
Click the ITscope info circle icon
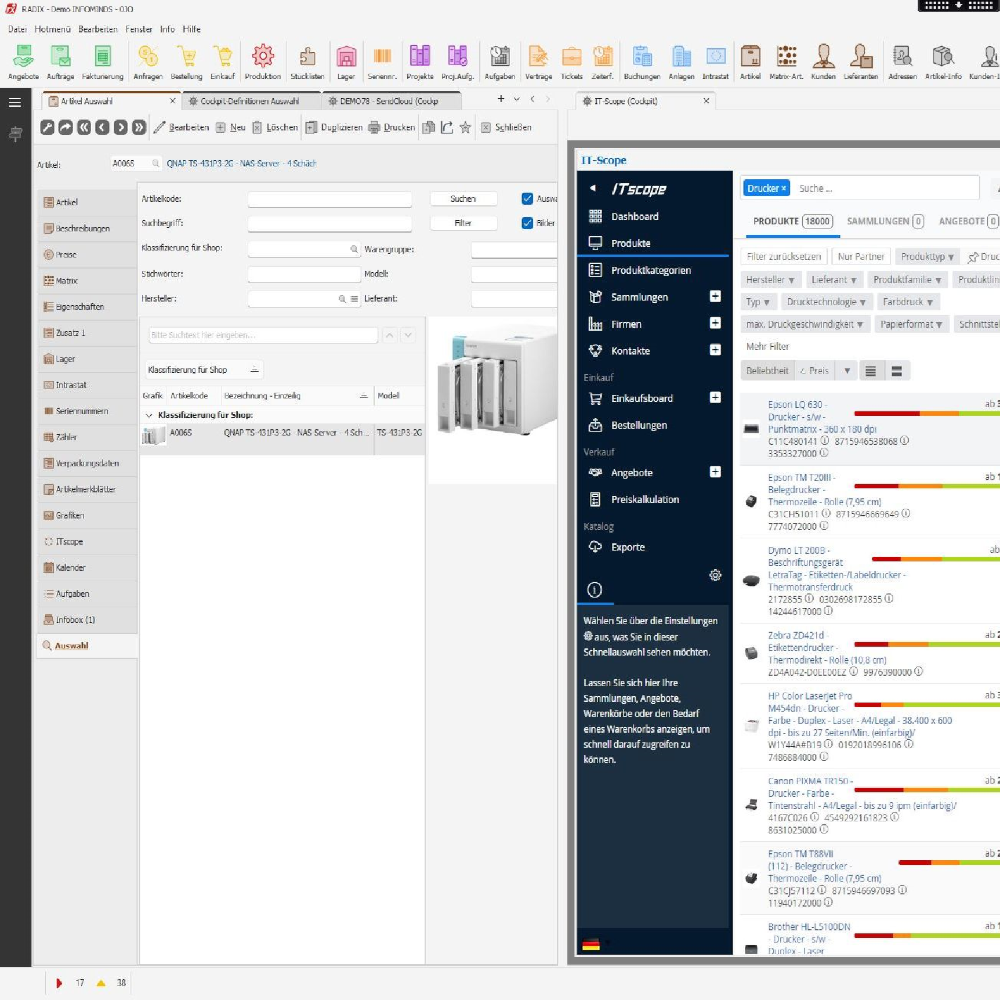tap(594, 590)
